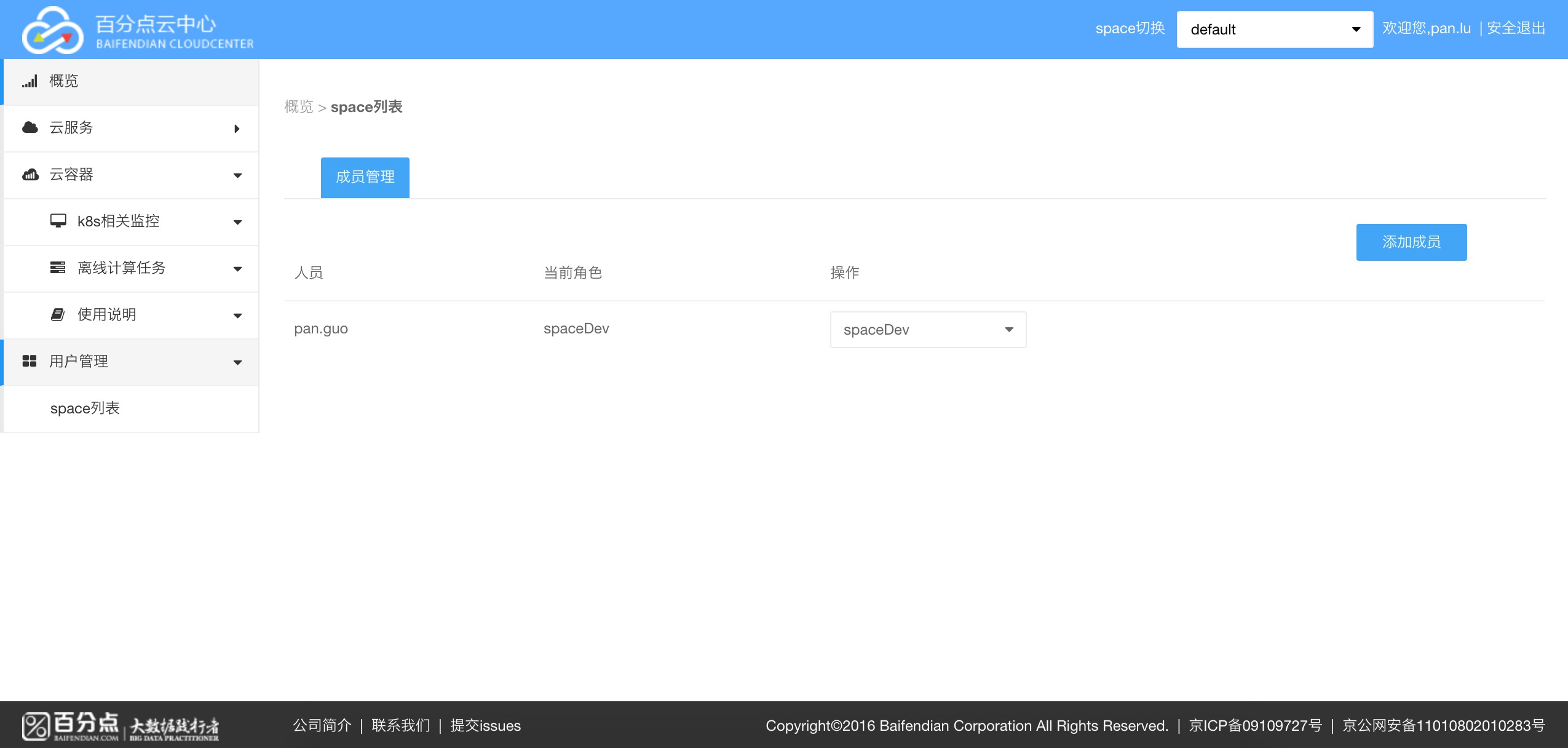Click the cloud icon beside 云服务

[30, 127]
